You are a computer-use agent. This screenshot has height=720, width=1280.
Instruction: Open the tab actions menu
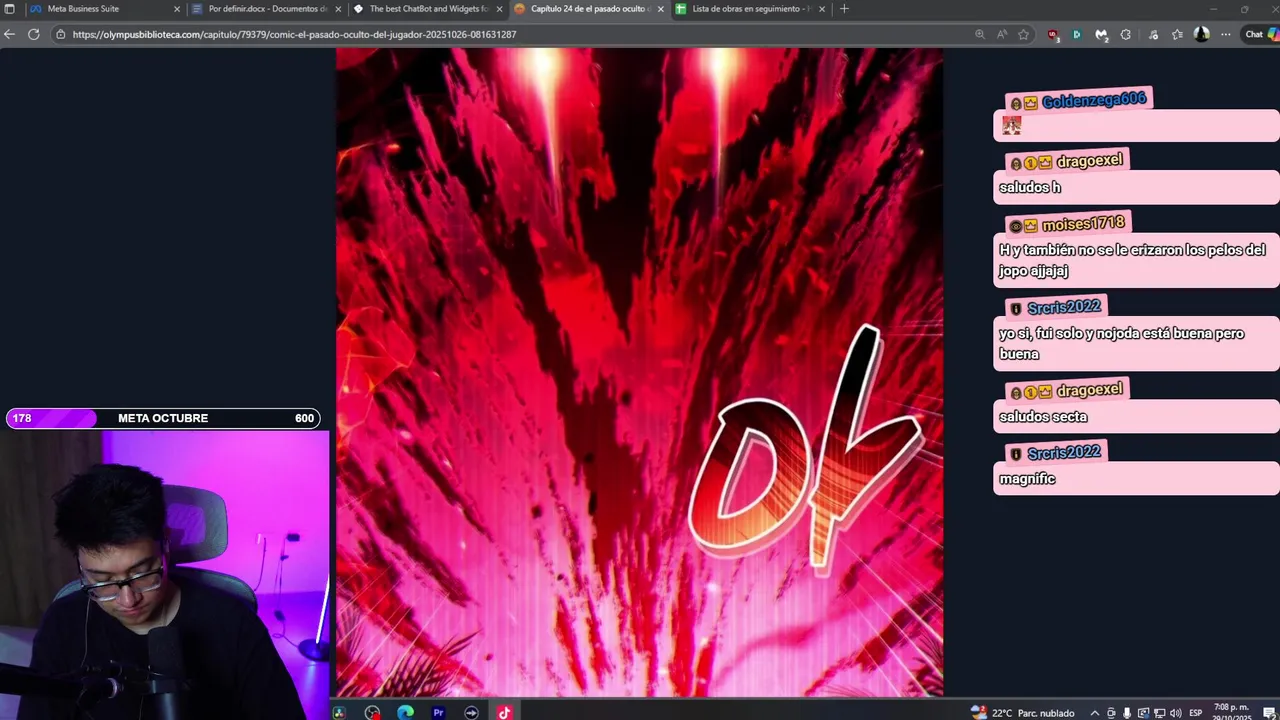point(10,9)
